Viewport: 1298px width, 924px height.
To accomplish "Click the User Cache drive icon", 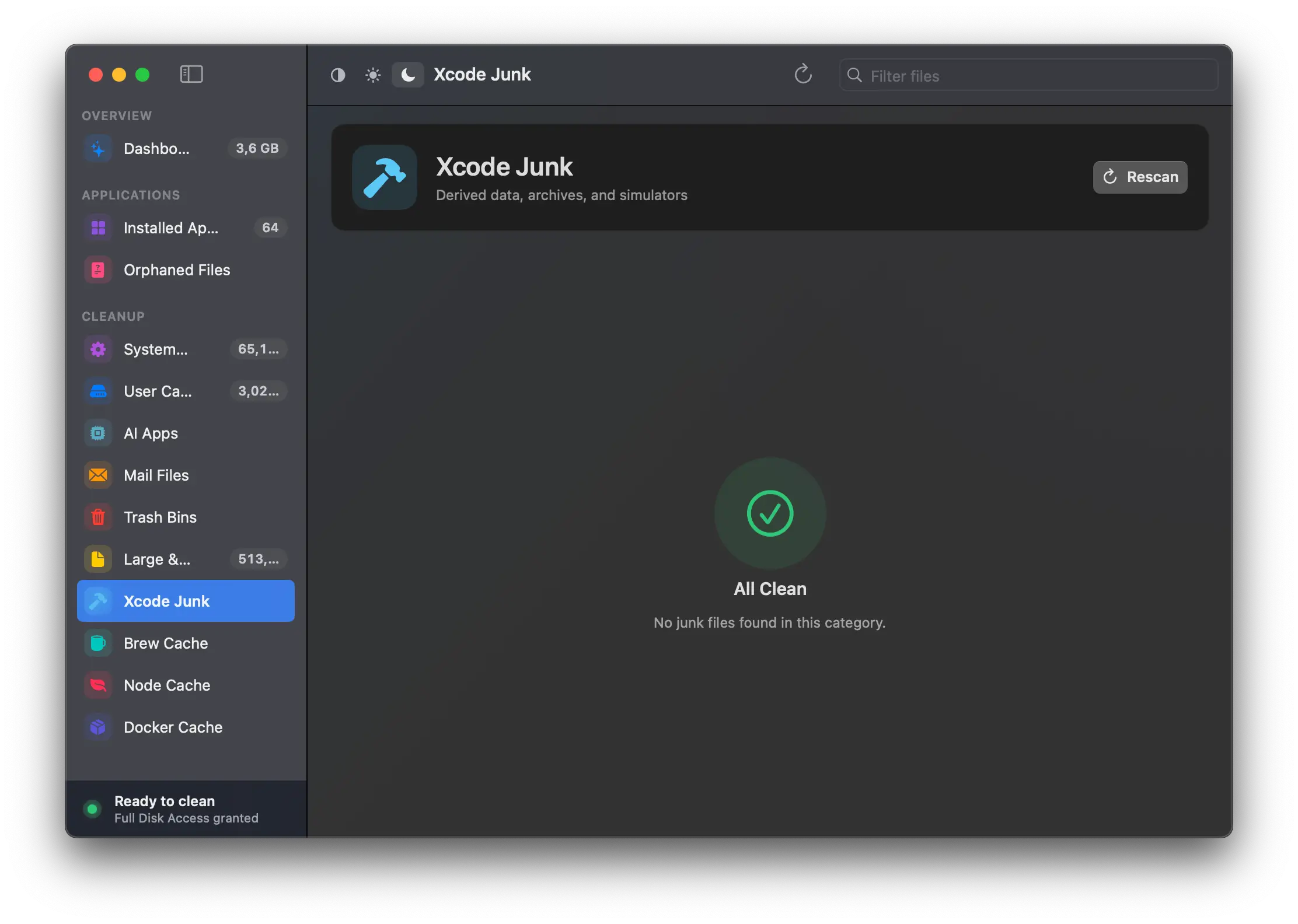I will click(x=98, y=391).
